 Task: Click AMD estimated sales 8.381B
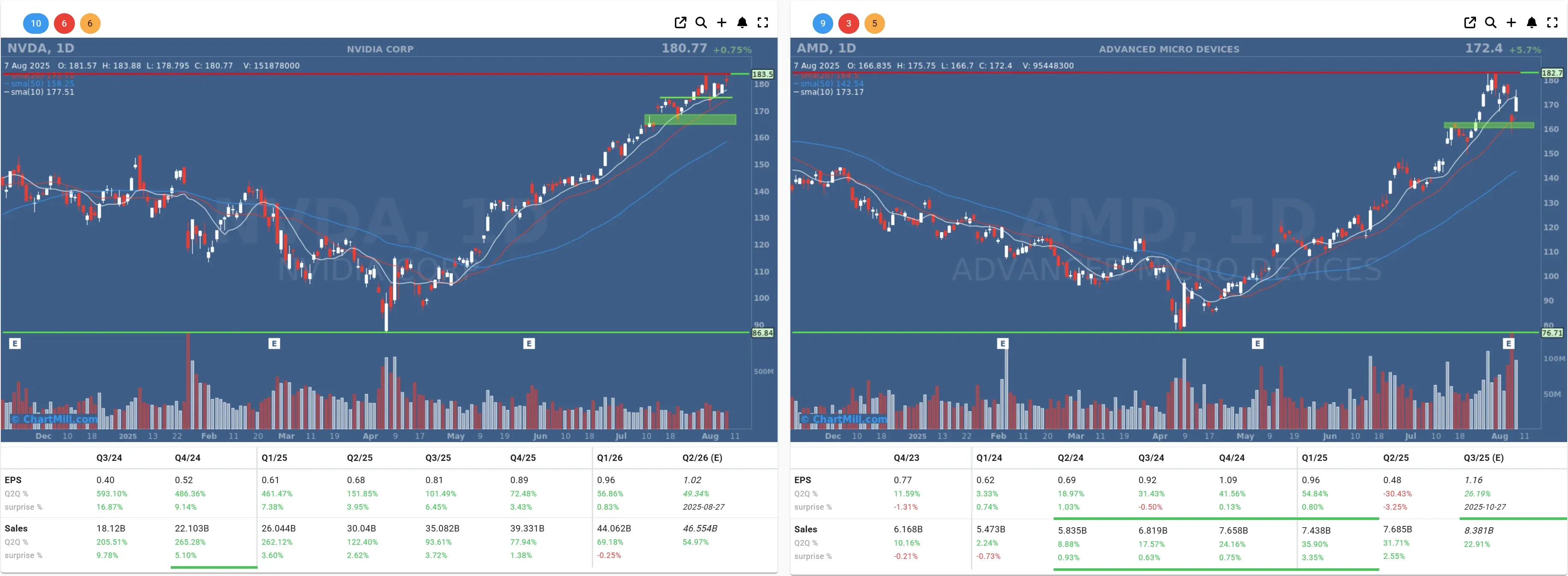point(1479,531)
